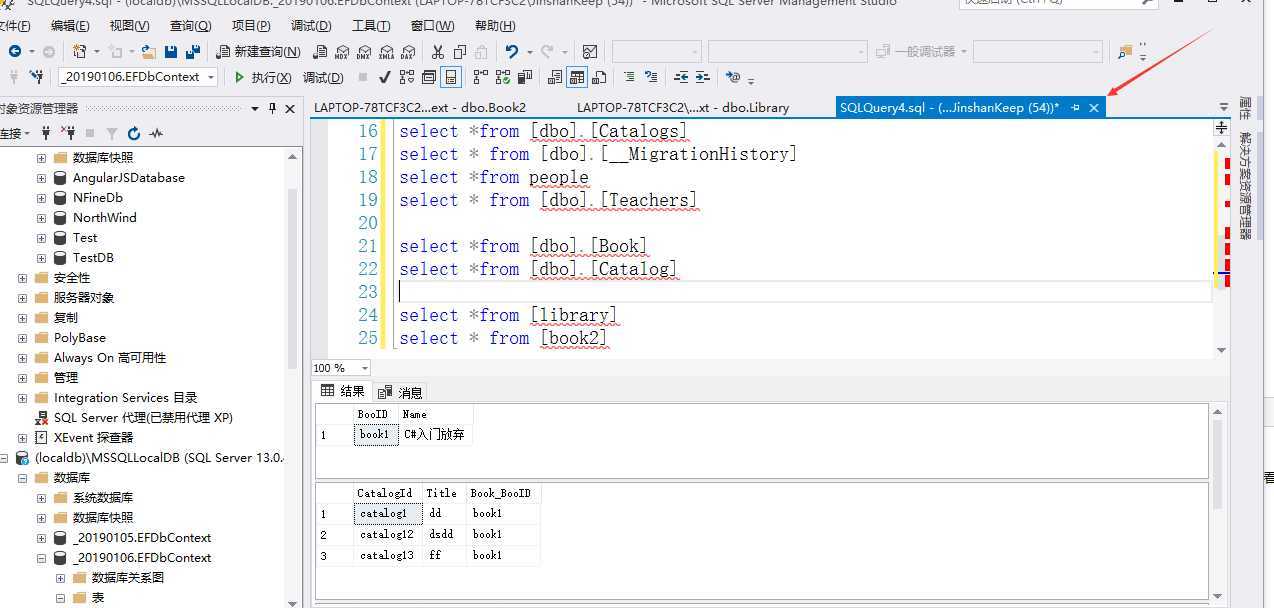The image size is (1274, 608).
Task: Expand the _20190105.EFDbContext database node
Action: 41,538
